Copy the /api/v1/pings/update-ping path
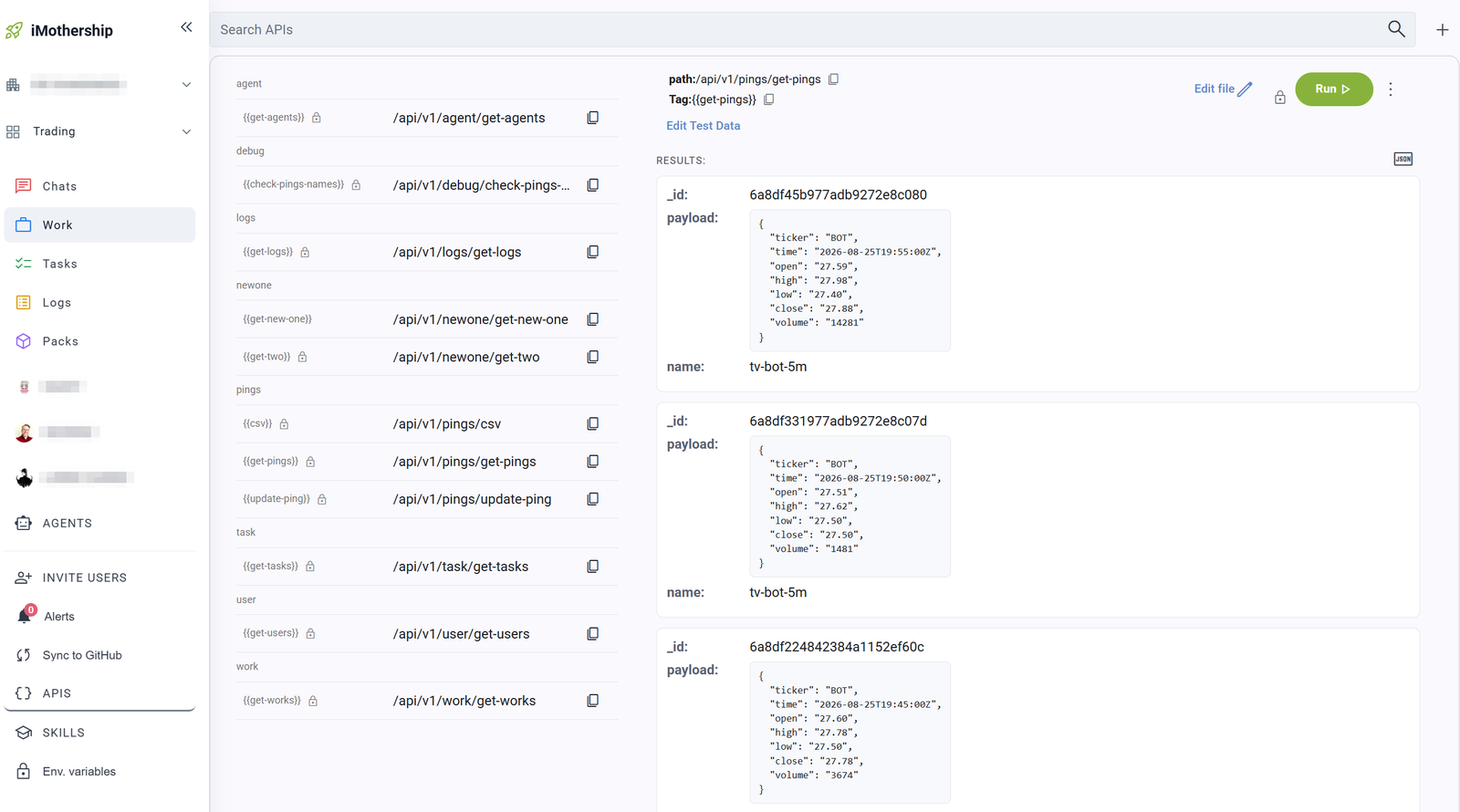The height and width of the screenshot is (812, 1460). (x=593, y=499)
